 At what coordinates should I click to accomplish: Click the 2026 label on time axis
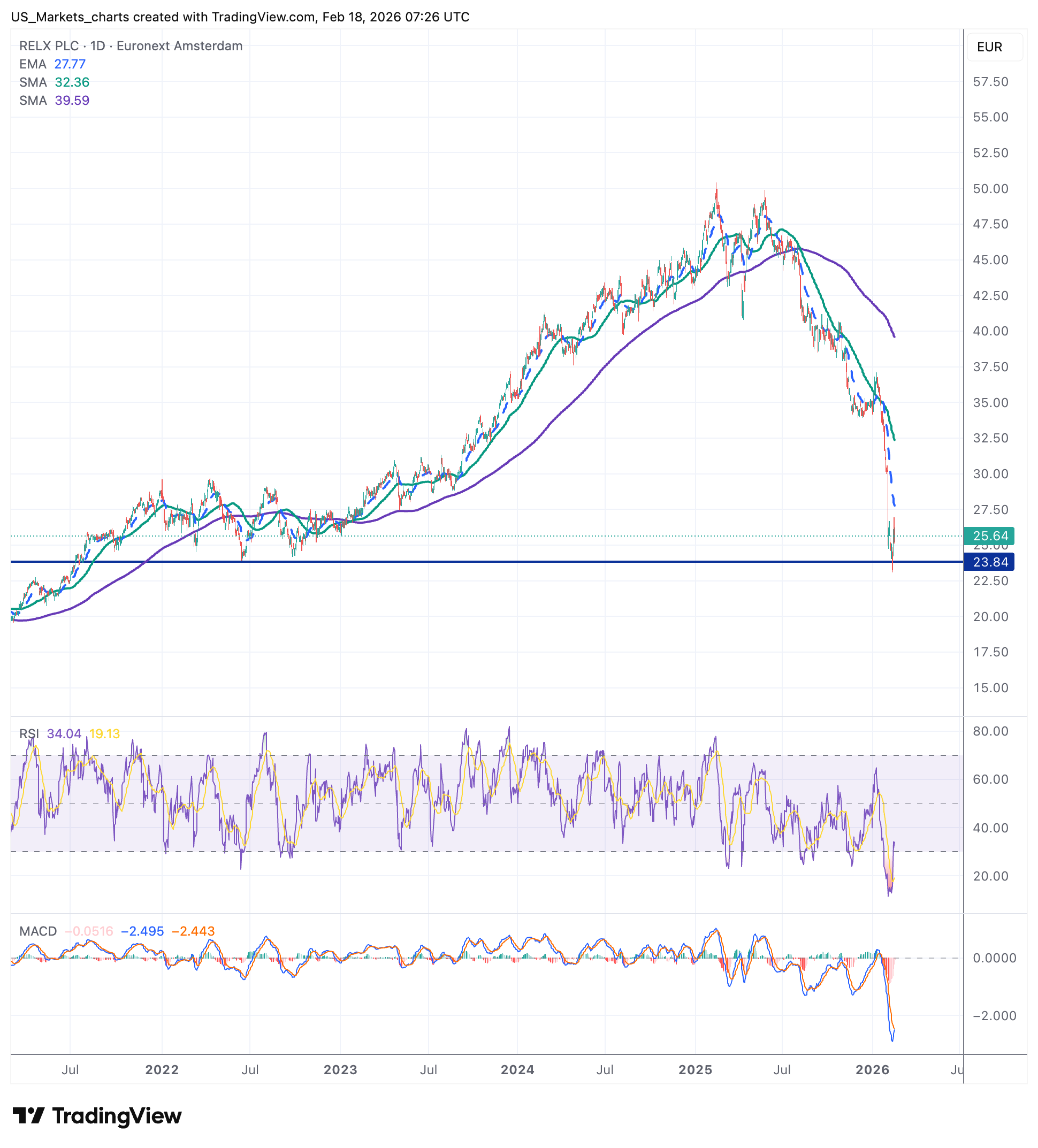coord(872,1070)
